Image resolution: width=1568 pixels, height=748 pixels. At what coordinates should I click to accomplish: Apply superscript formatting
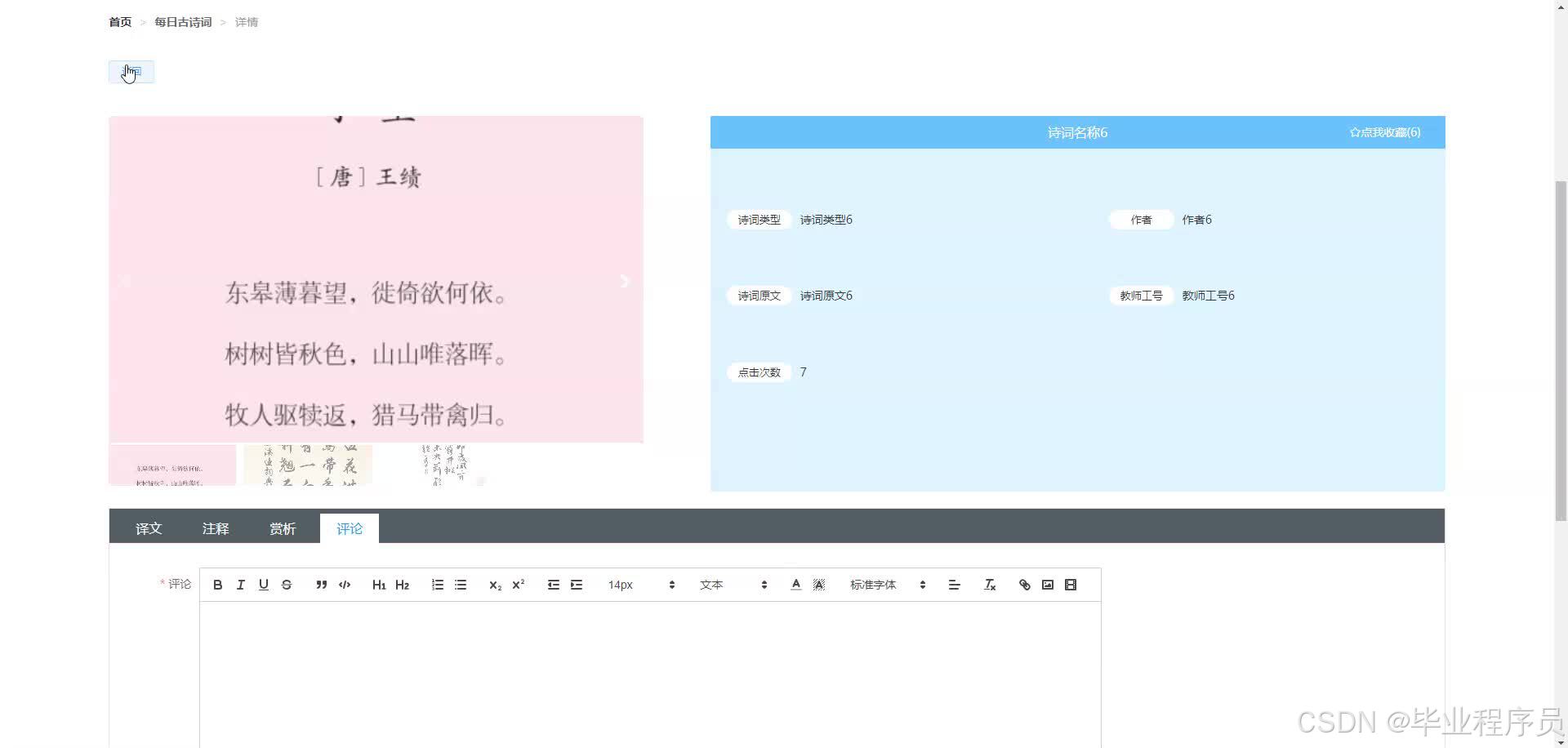[x=518, y=585]
